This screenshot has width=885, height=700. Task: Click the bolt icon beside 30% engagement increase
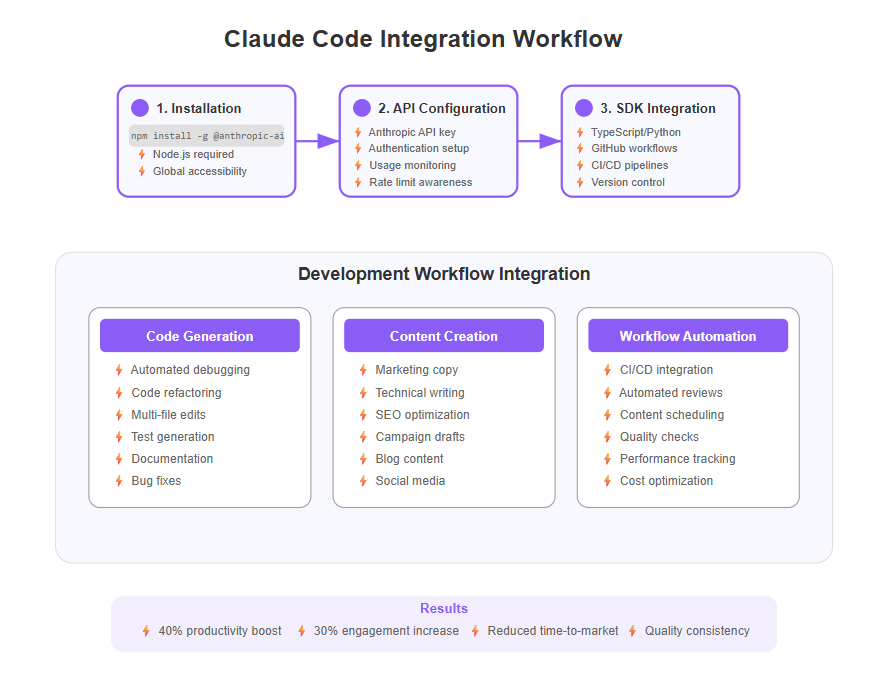coord(302,631)
